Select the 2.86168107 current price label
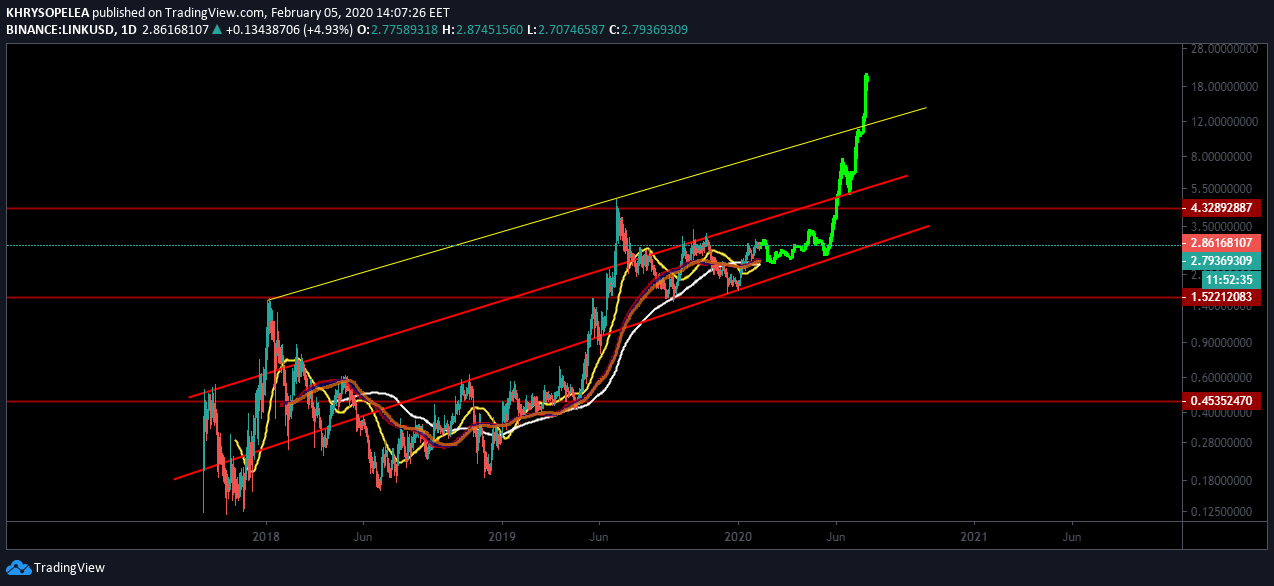Viewport: 1274px width, 586px height. tap(1222, 244)
